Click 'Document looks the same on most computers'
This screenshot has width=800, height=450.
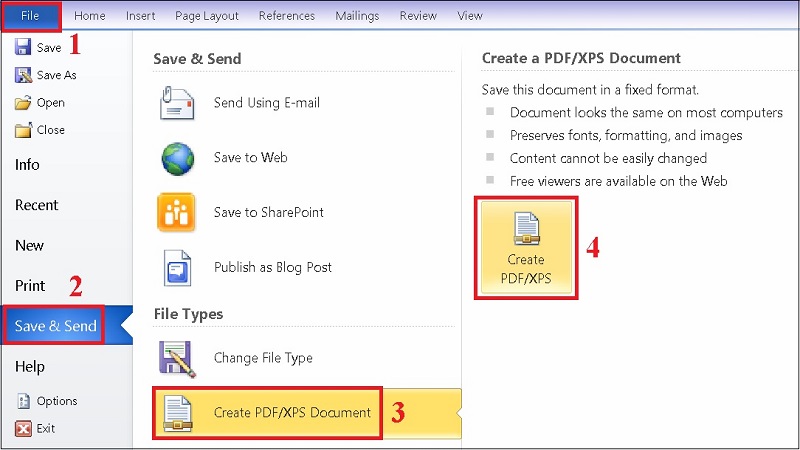coord(646,112)
